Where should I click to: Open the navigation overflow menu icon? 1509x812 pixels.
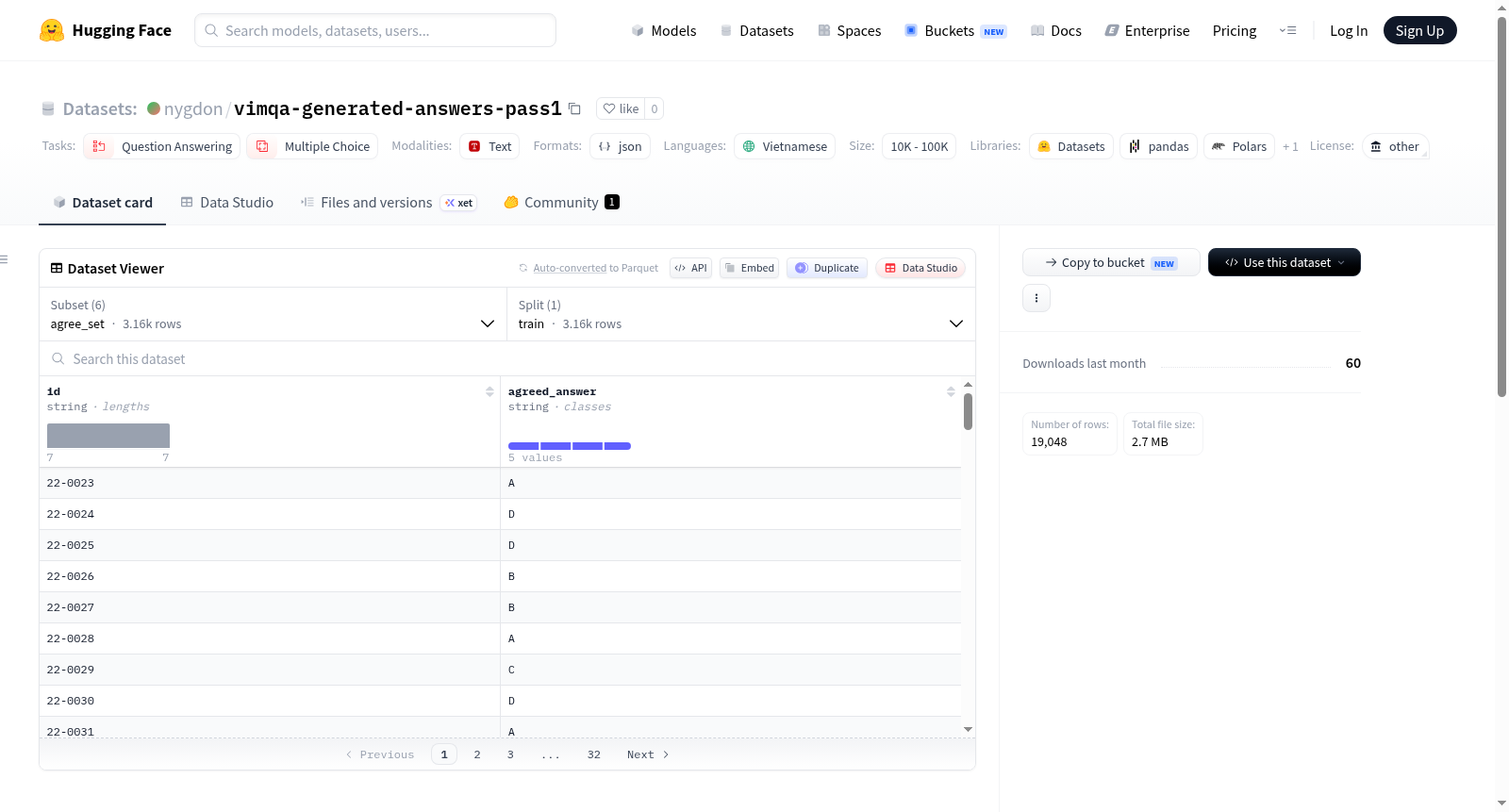pyautogui.click(x=1287, y=30)
